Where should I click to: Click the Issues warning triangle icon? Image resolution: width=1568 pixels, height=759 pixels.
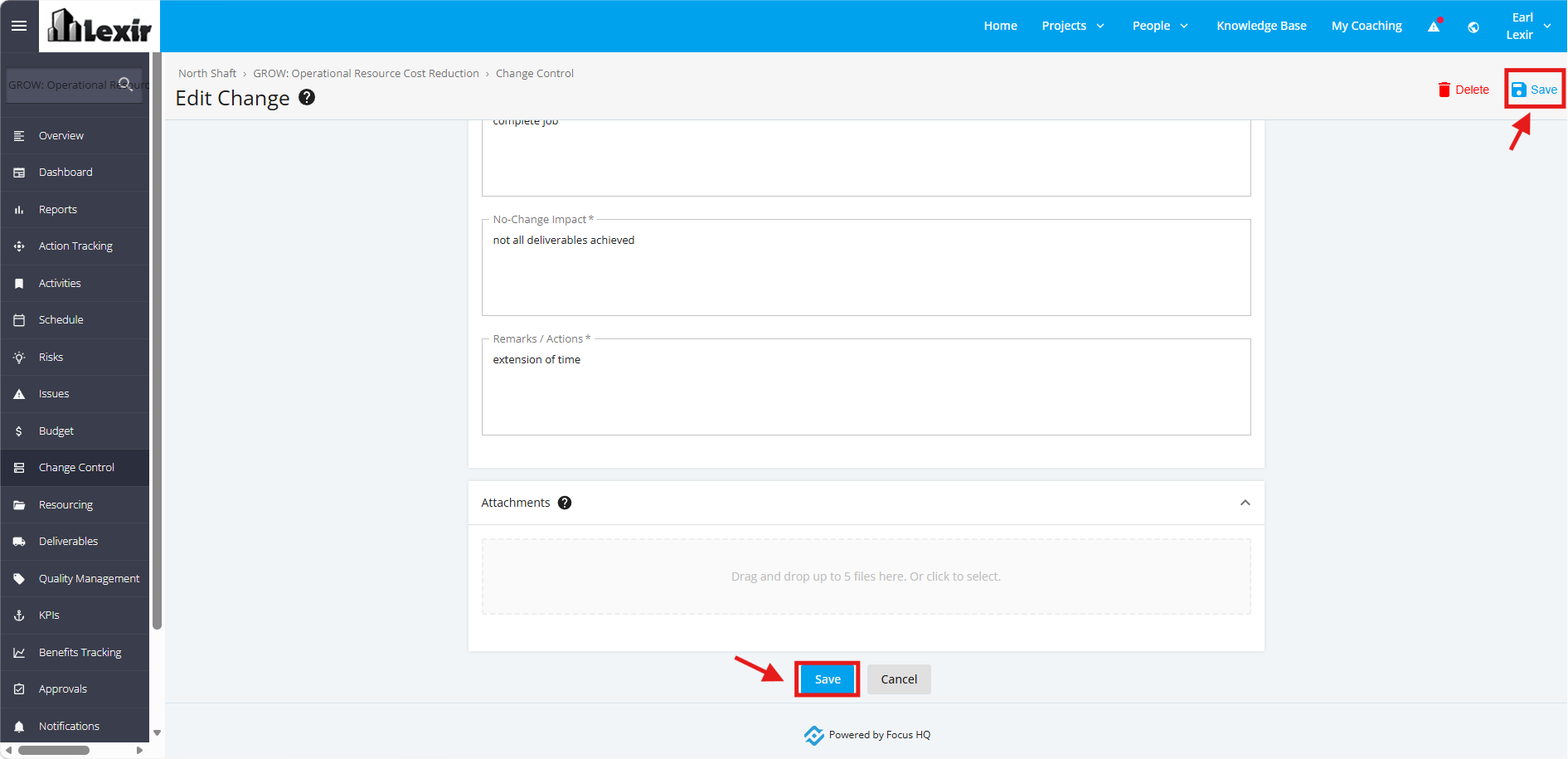(19, 394)
